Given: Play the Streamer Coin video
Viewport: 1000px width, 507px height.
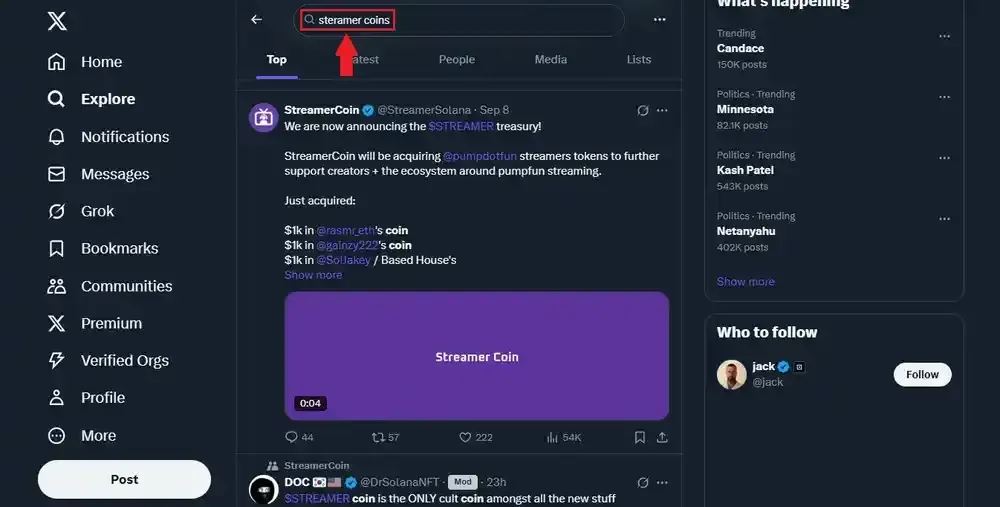Looking at the screenshot, I should (476, 356).
